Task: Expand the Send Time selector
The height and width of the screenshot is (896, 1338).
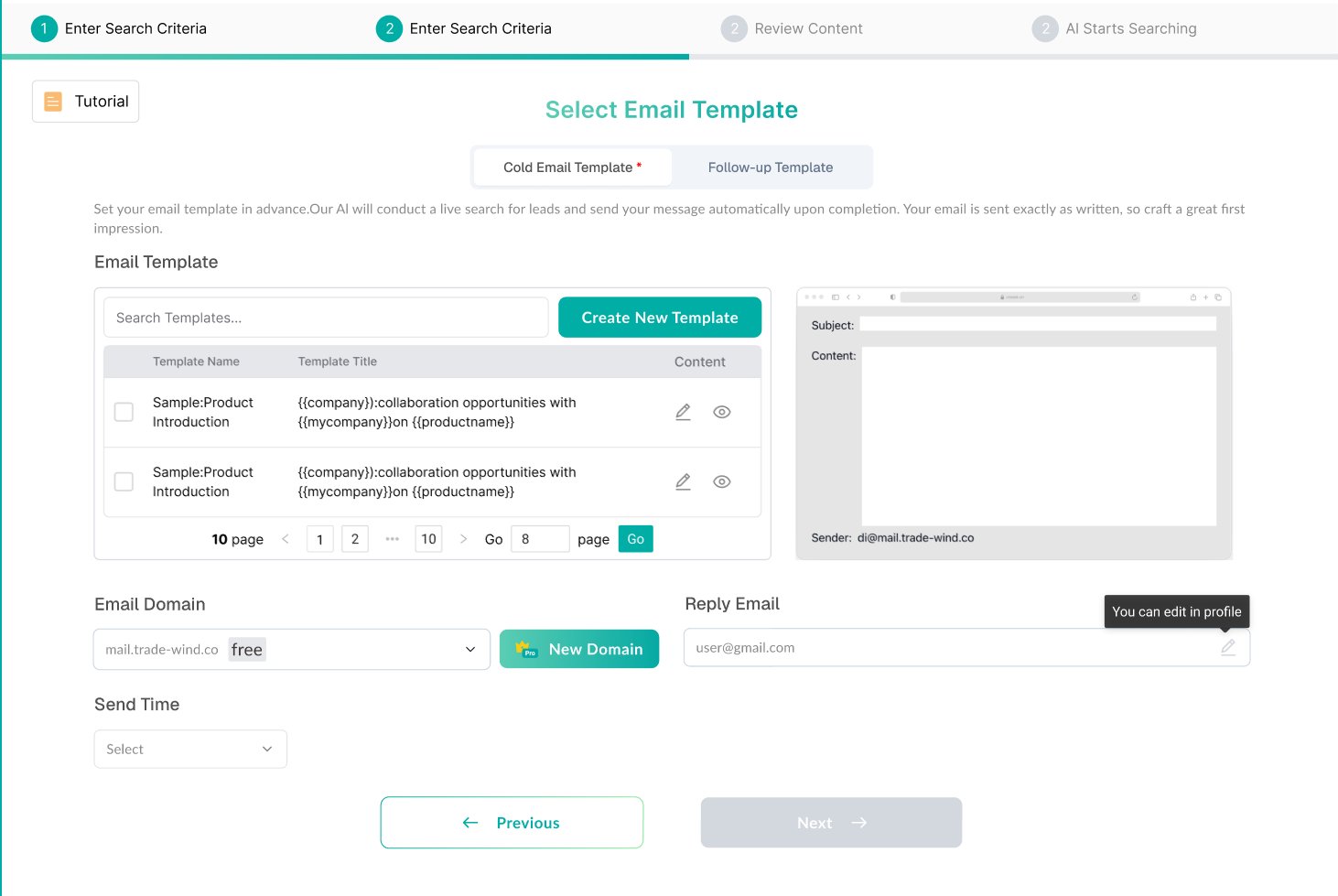Action: click(x=189, y=749)
